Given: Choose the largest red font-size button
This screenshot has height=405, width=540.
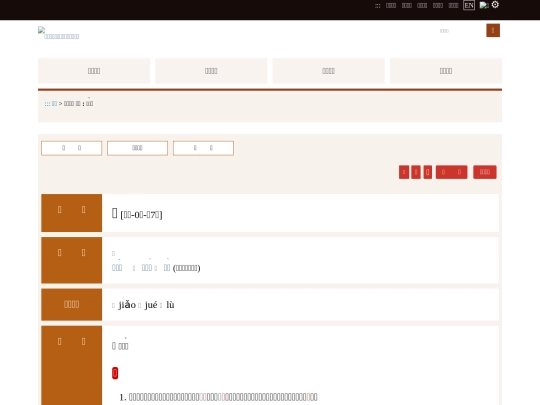Looking at the screenshot, I should [x=427, y=172].
